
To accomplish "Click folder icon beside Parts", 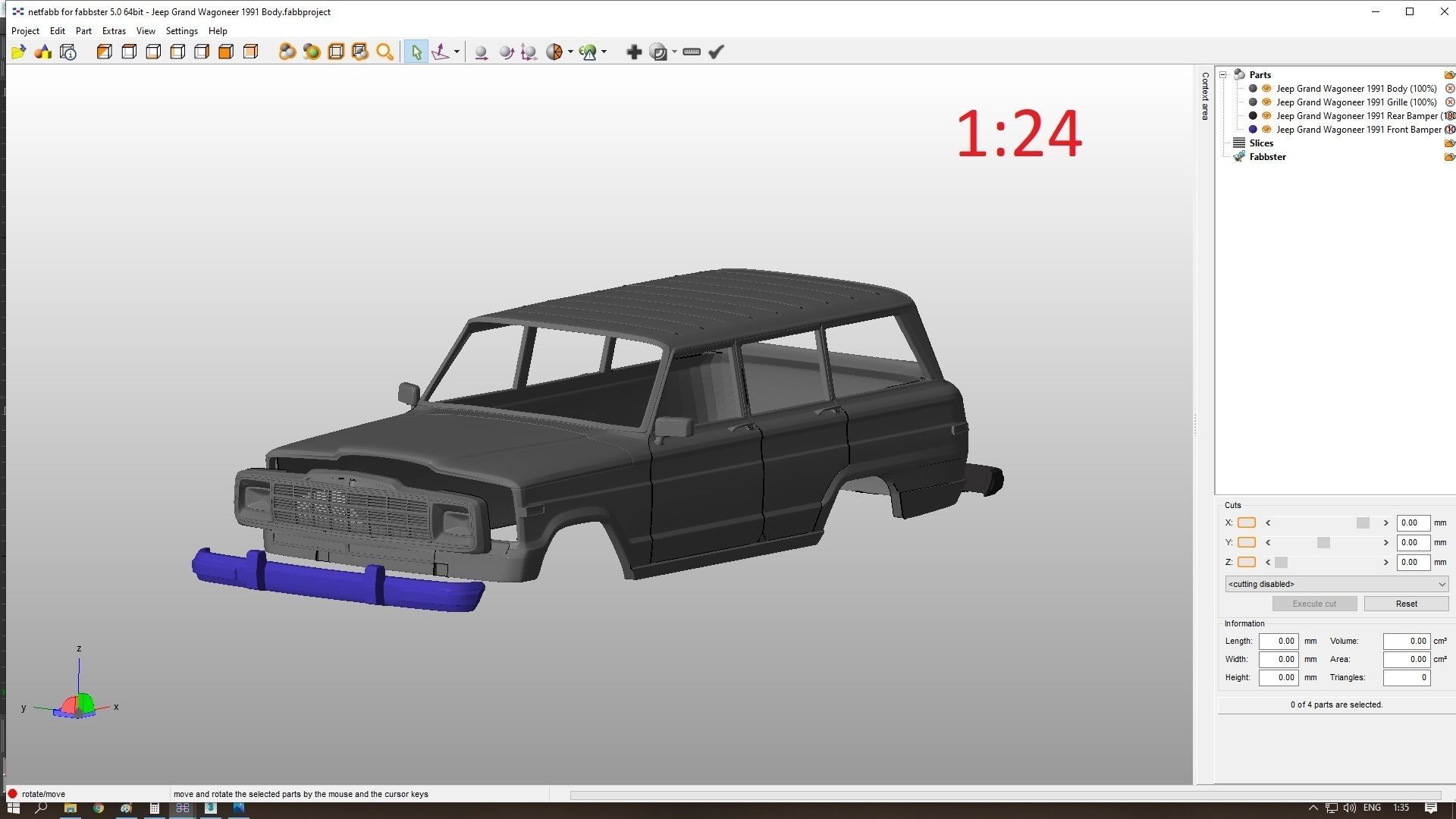I will point(1449,75).
